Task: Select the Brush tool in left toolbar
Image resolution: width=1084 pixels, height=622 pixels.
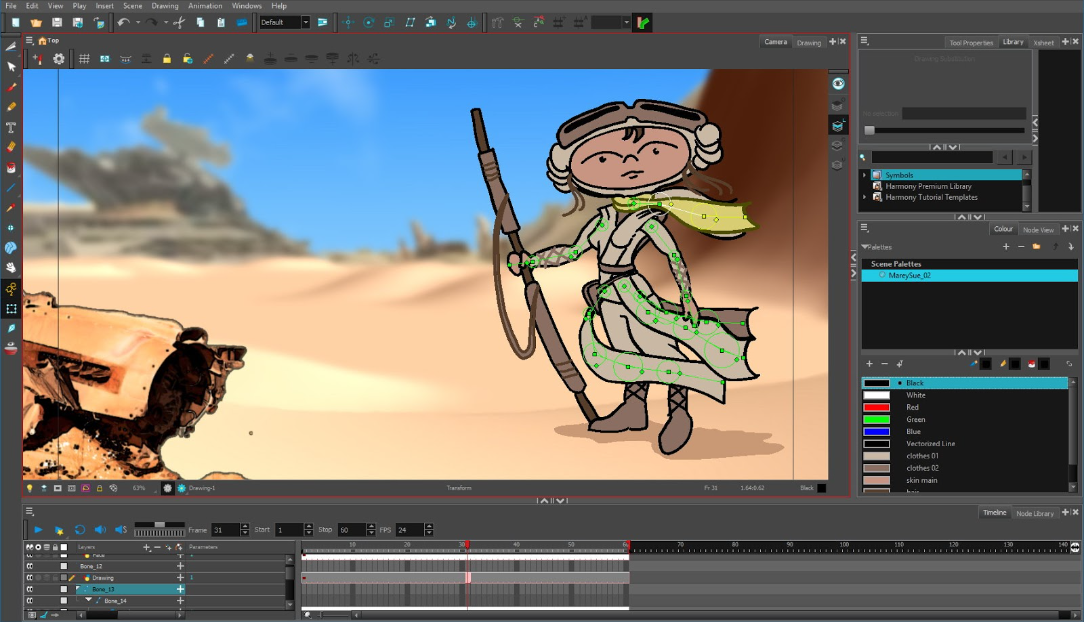Action: point(11,87)
